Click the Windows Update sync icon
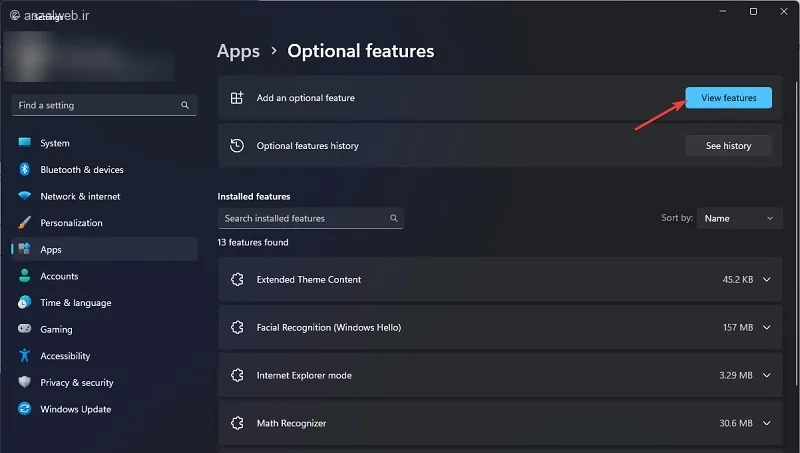Viewport: 800px width, 453px height. (x=24, y=409)
